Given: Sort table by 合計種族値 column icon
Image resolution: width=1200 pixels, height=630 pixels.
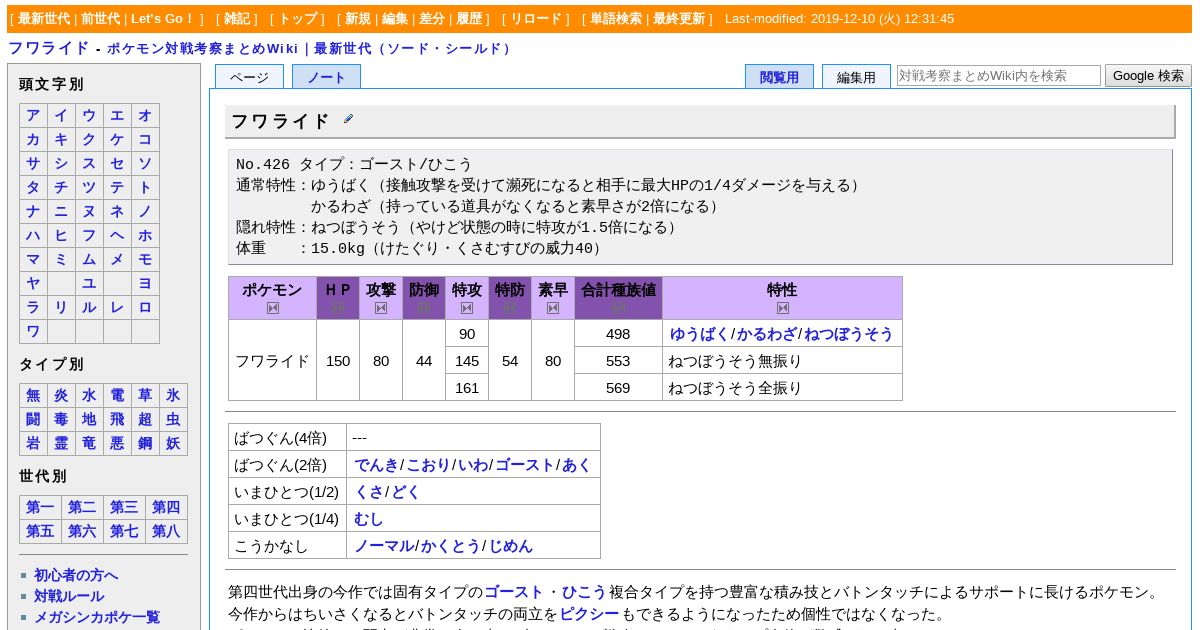Looking at the screenshot, I should (619, 308).
